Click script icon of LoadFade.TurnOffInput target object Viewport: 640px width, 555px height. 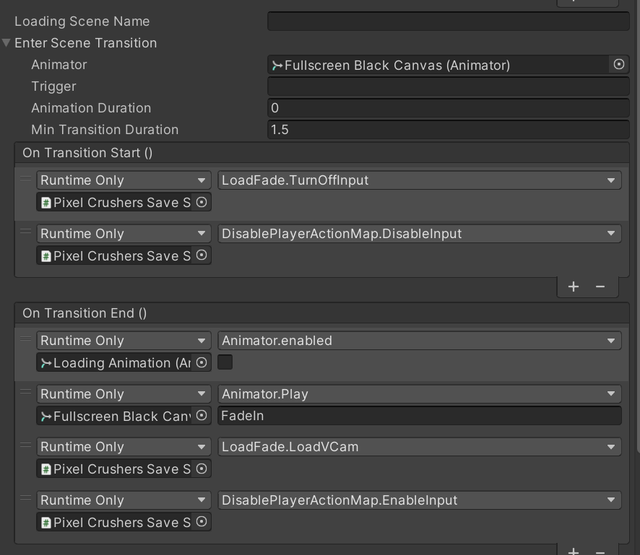coord(46,202)
